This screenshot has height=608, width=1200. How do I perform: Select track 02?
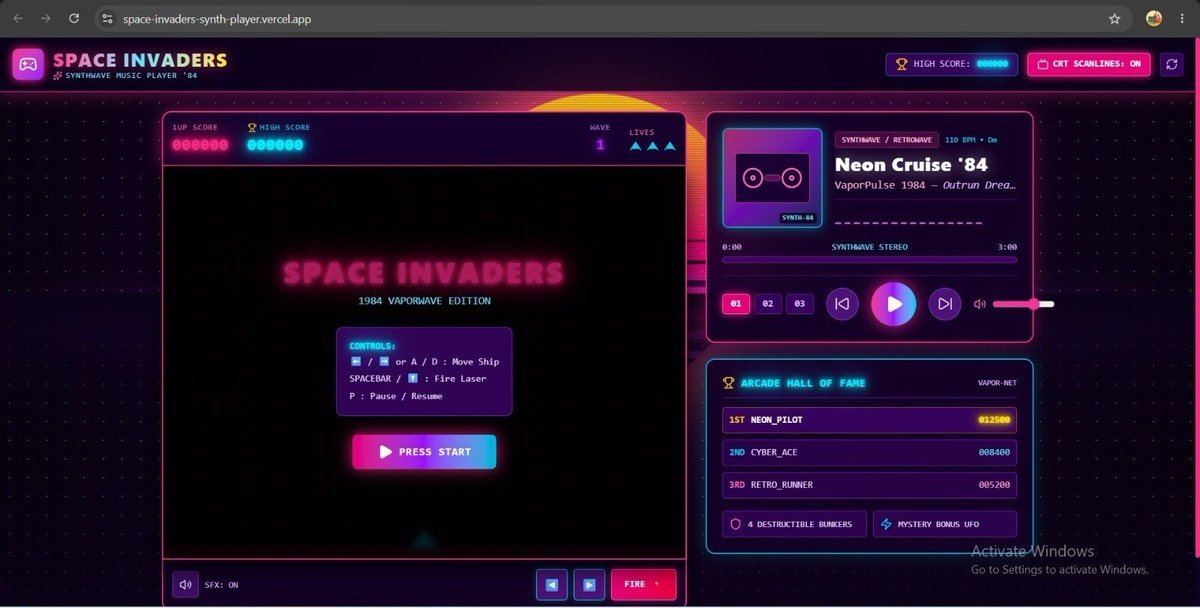point(768,304)
